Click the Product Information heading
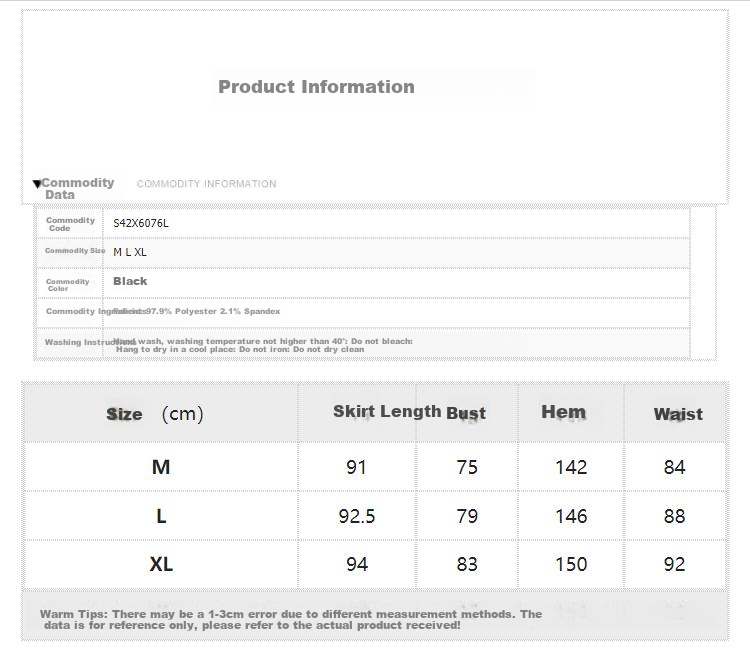This screenshot has height=656, width=750. point(316,87)
